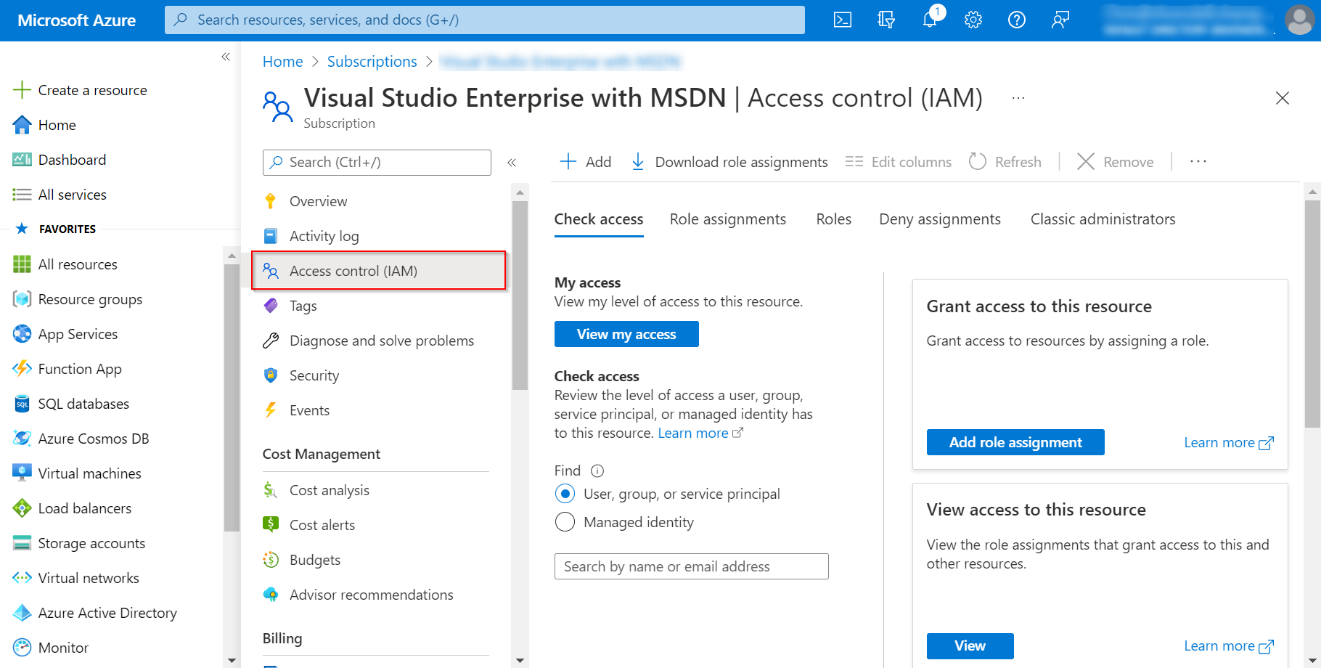1321x668 pixels.
Task: Open the Azure Cloud Shell
Action: click(x=842, y=19)
